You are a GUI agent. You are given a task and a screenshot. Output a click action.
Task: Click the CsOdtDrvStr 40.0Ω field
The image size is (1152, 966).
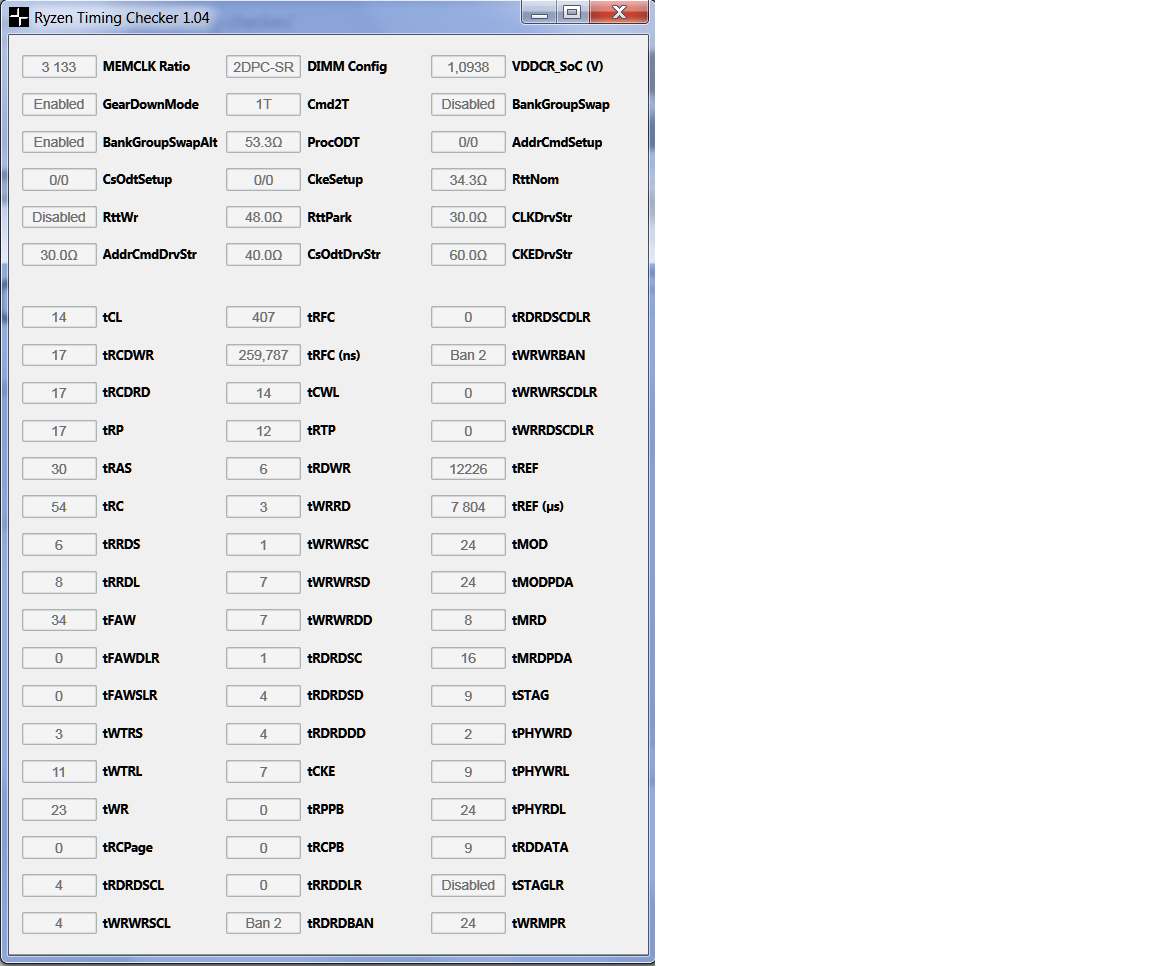[x=263, y=255]
